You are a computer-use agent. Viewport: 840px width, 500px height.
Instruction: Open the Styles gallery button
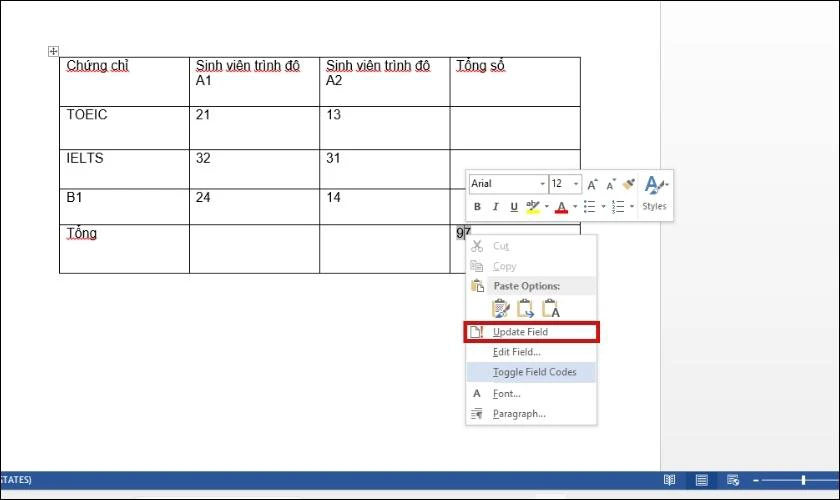point(654,193)
